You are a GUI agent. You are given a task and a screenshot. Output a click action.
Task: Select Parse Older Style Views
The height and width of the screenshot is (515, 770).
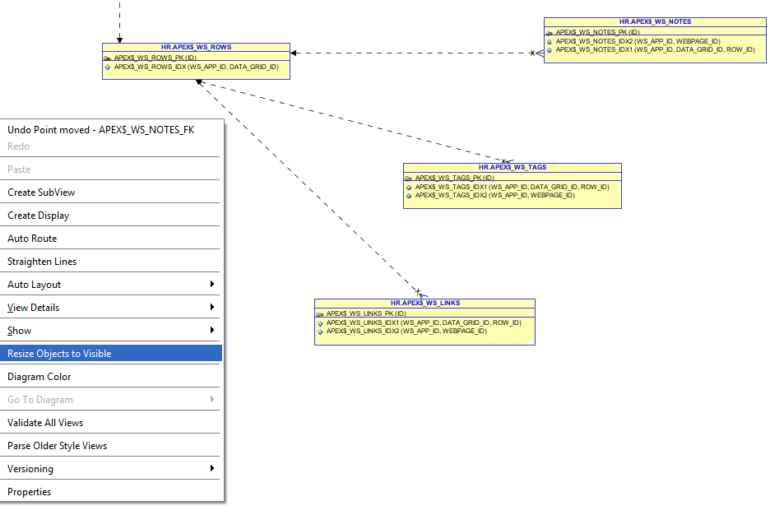click(111, 446)
